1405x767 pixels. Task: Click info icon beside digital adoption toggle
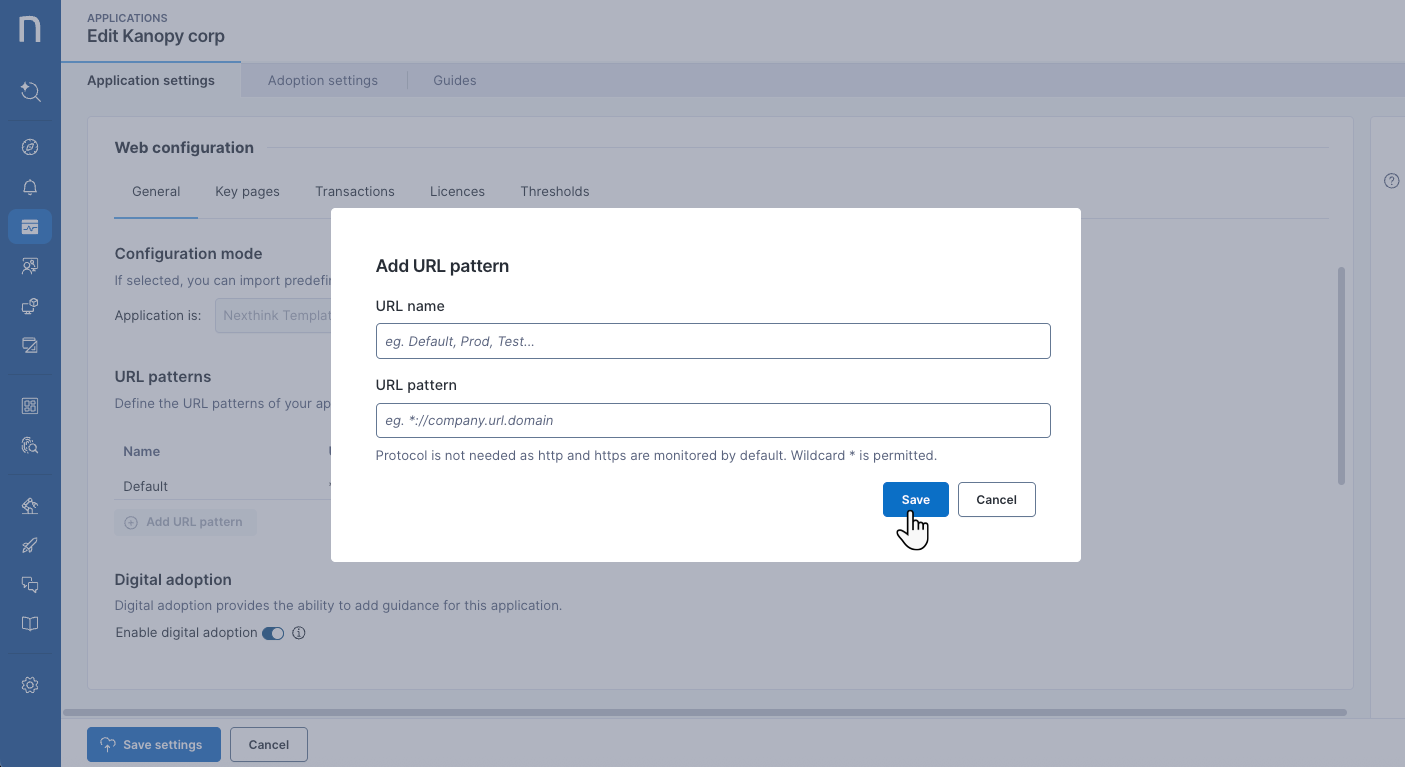298,633
